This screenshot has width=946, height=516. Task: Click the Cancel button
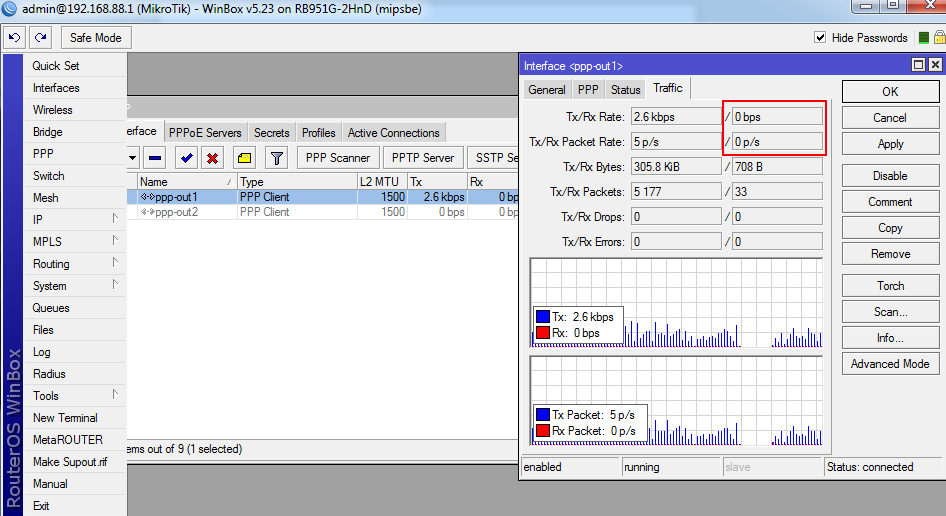click(890, 118)
